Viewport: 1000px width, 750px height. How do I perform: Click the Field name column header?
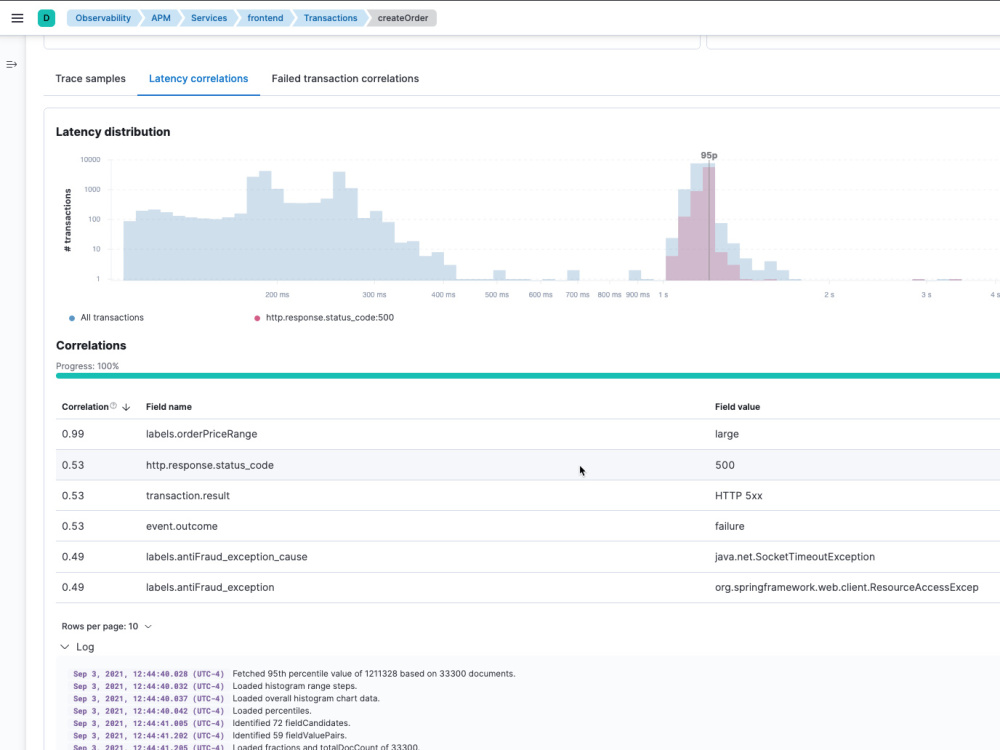(x=168, y=407)
